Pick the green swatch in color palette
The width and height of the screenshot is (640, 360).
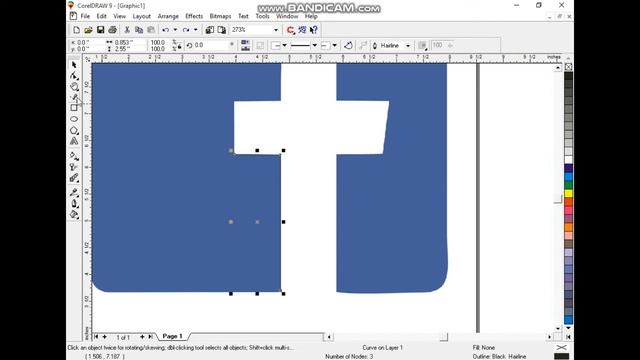click(x=568, y=185)
